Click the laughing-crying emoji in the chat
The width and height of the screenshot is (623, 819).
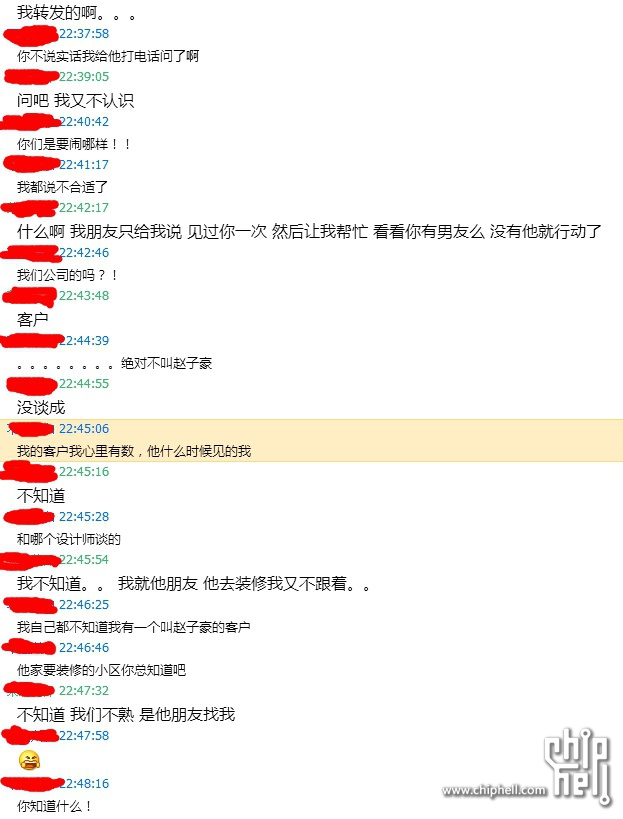29,760
